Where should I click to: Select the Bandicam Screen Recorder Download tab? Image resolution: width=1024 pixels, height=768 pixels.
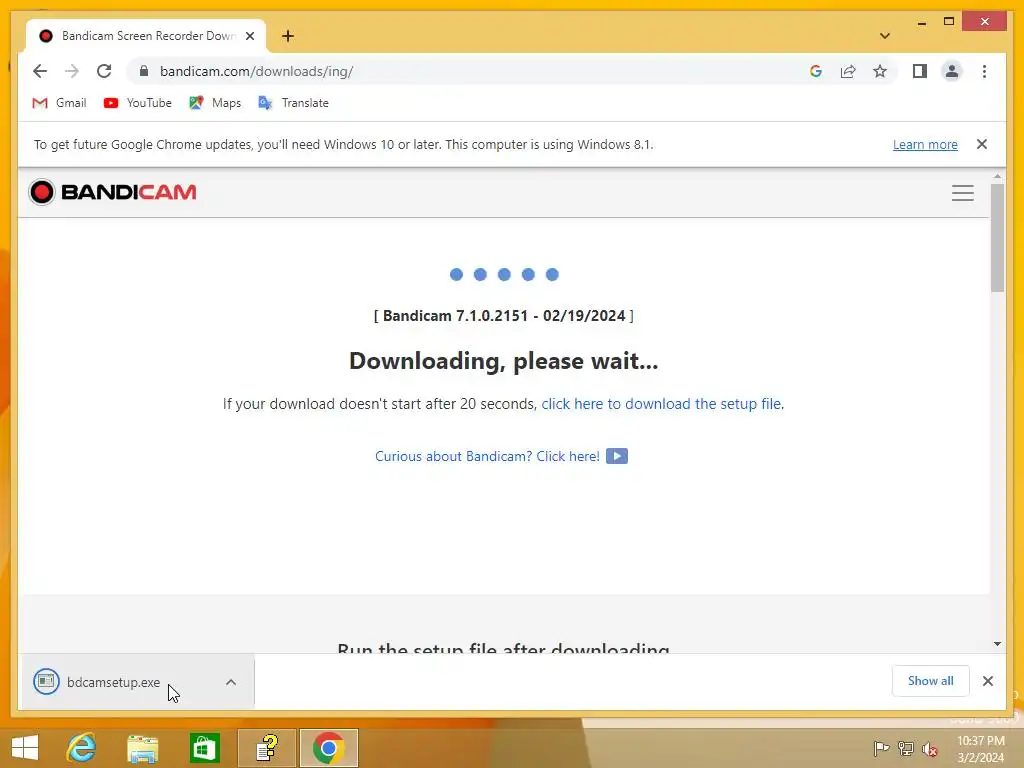(x=146, y=36)
